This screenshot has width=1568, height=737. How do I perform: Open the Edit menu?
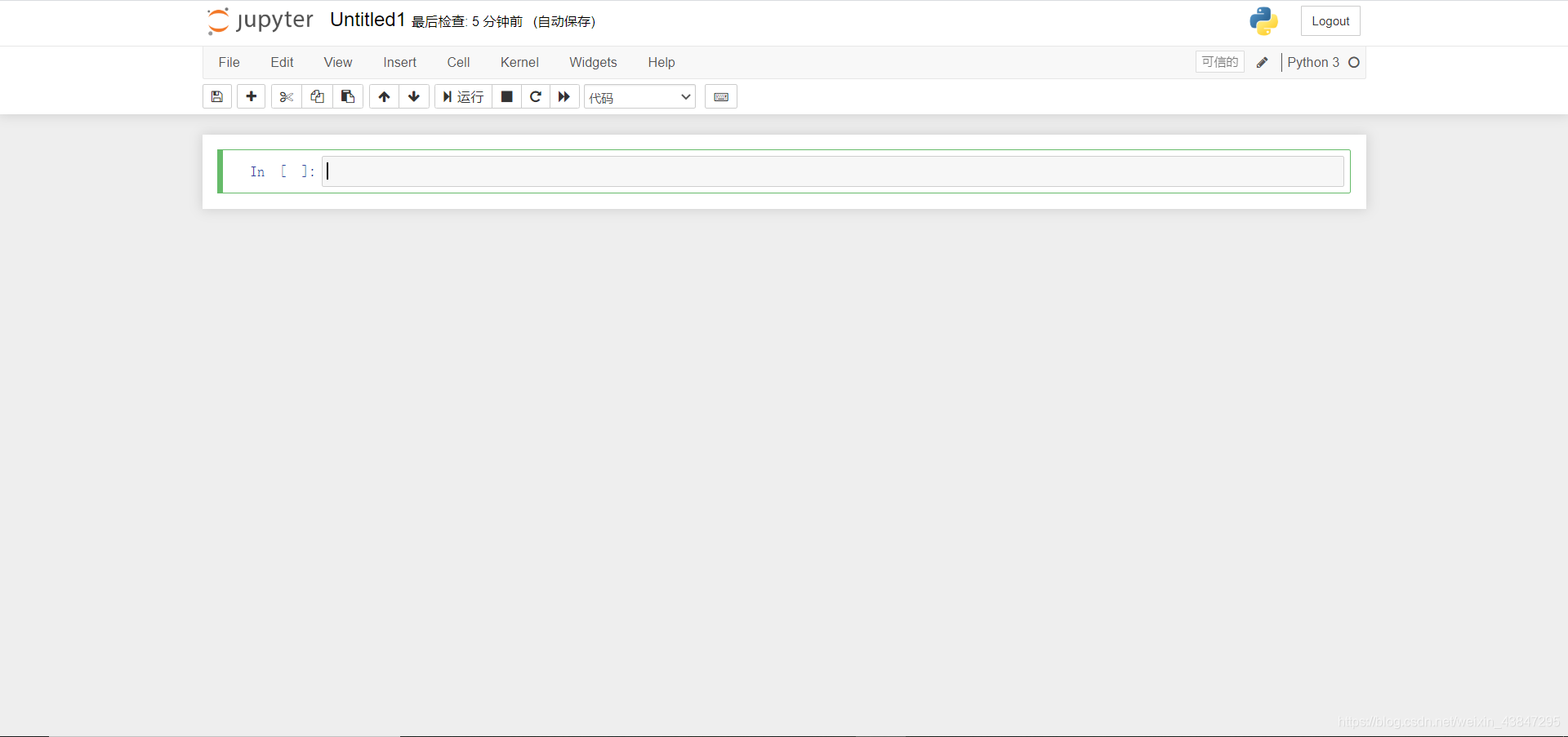(x=282, y=62)
